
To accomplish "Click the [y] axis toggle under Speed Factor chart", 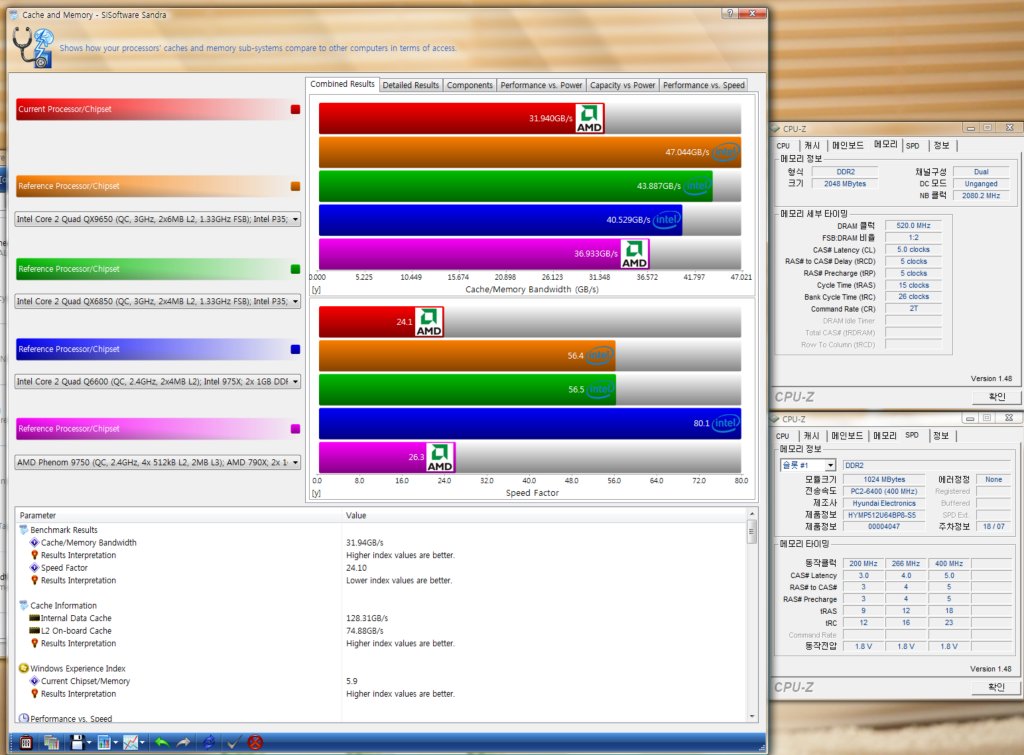I will tap(316, 493).
